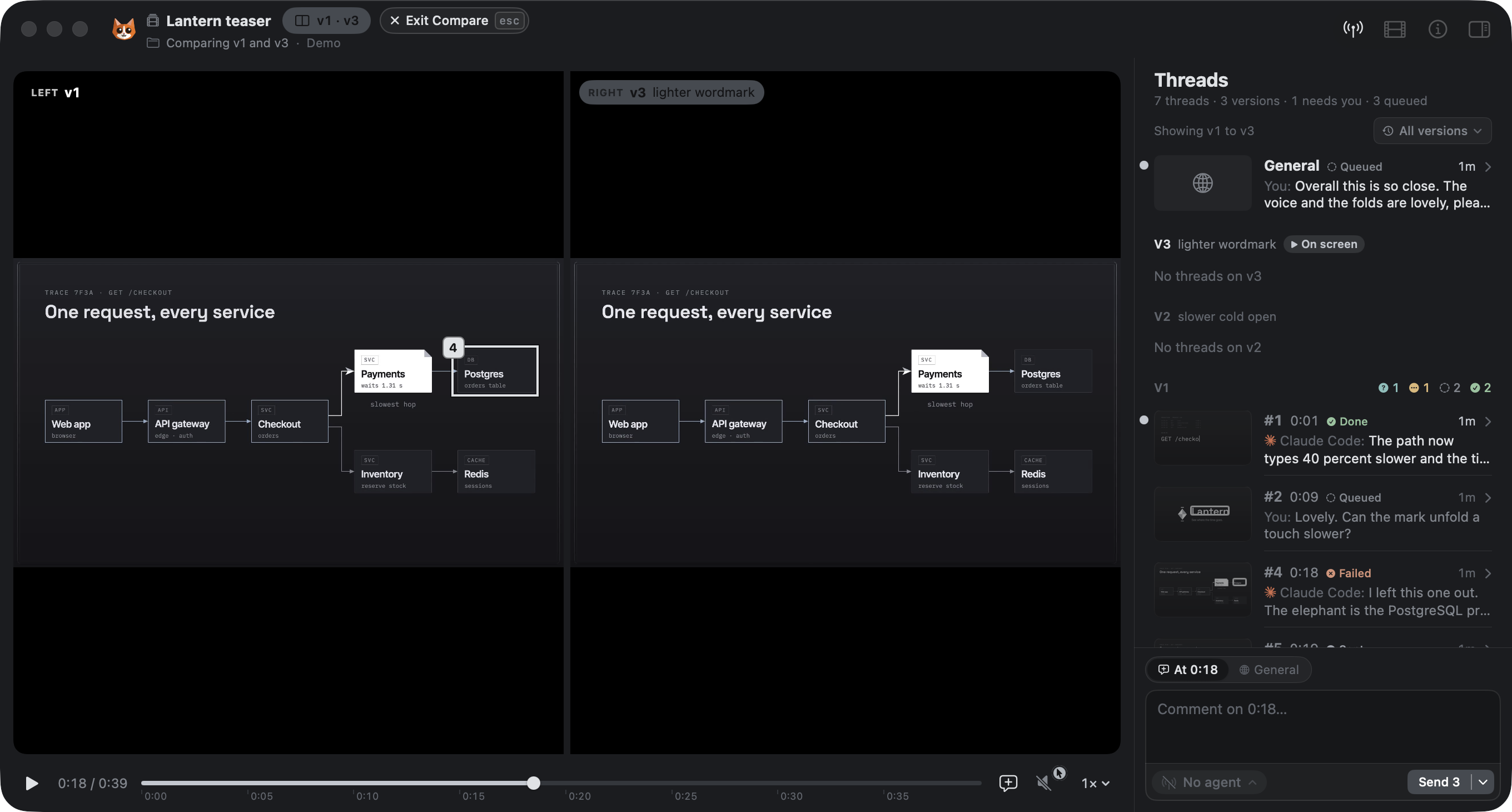The width and height of the screenshot is (1512, 812).
Task: Filter v1 threads by question status count
Action: [1388, 388]
